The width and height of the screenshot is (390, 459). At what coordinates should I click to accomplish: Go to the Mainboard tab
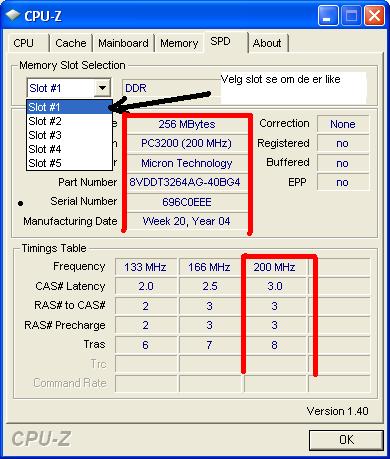[x=123, y=43]
